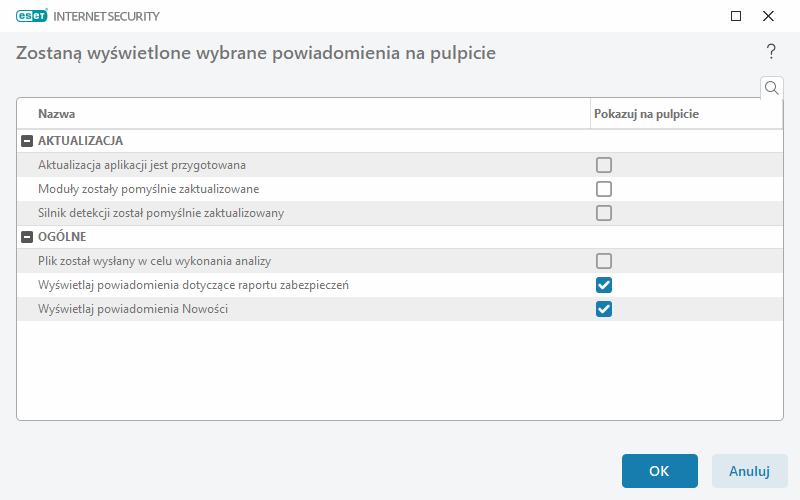The height and width of the screenshot is (500, 800).
Task: Enable 'Moduły zostały pomyślnie zaktualizowane' checkbox
Action: tap(604, 189)
